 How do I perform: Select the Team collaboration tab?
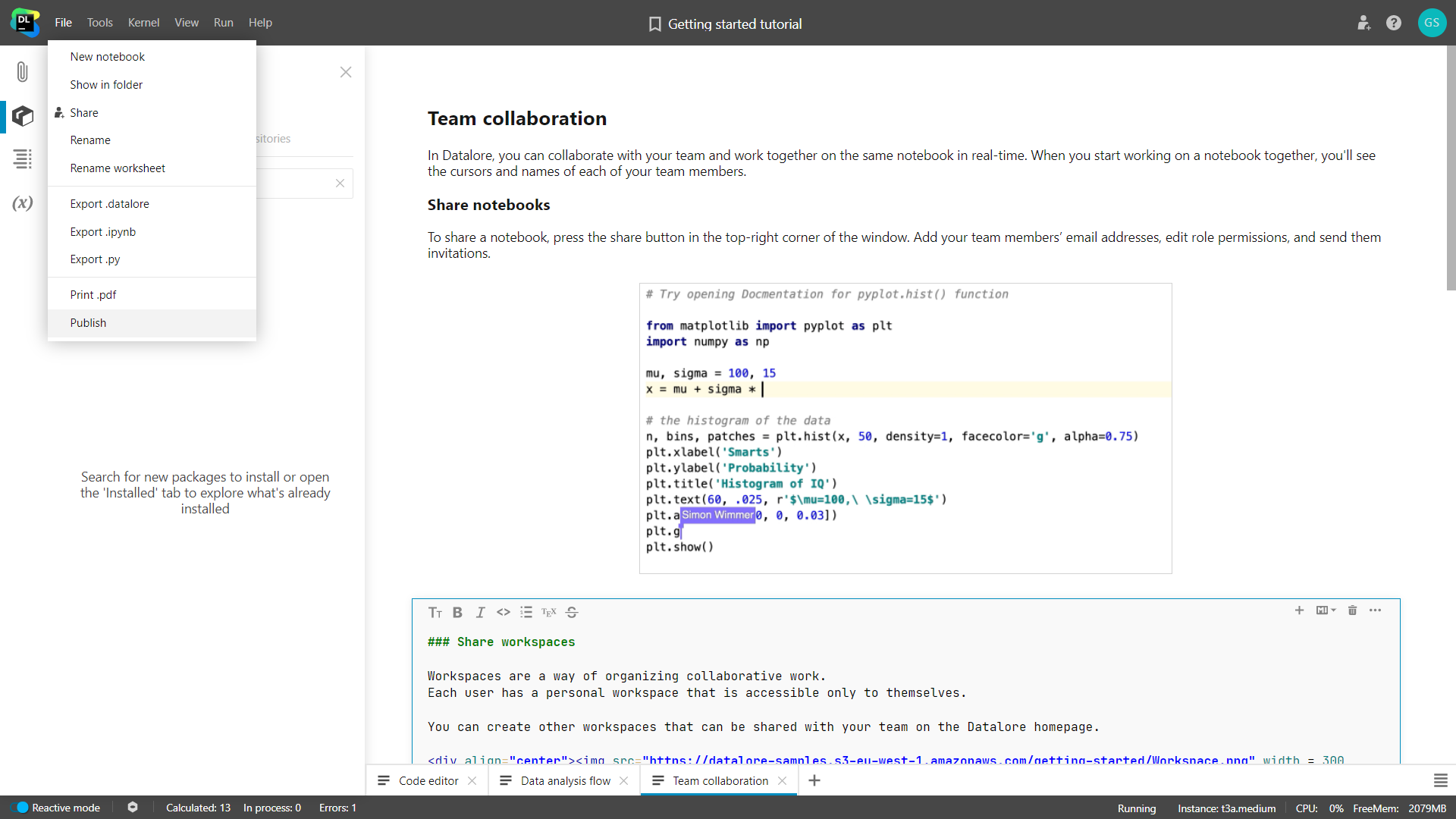720,781
